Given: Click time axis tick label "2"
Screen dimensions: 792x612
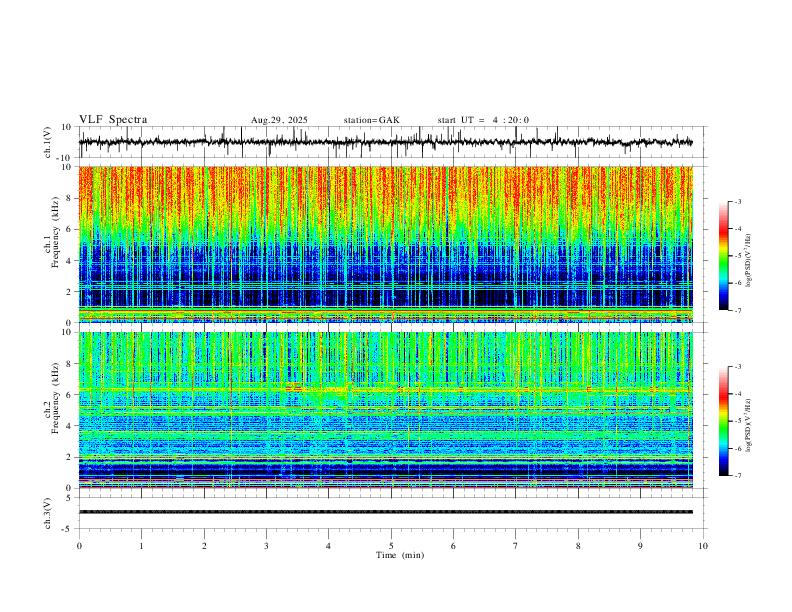Looking at the screenshot, I should 204,546.
